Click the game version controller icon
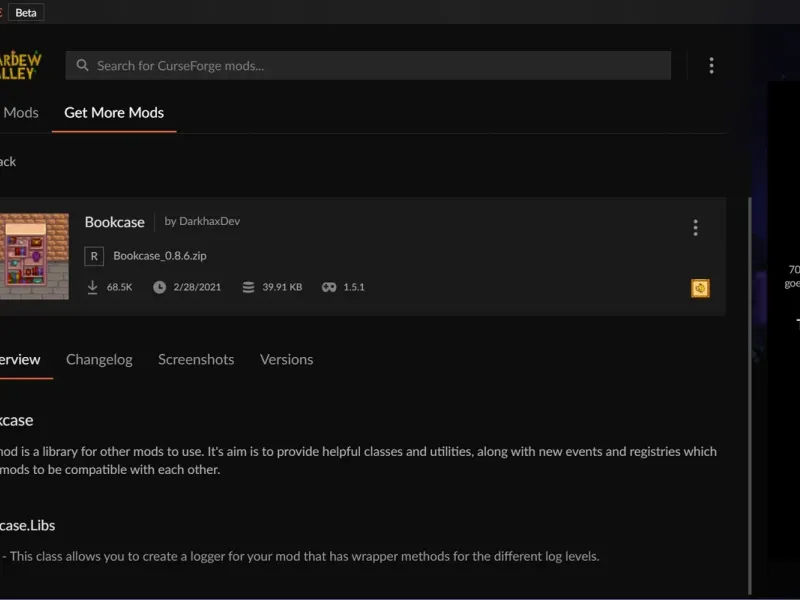 pyautogui.click(x=329, y=287)
